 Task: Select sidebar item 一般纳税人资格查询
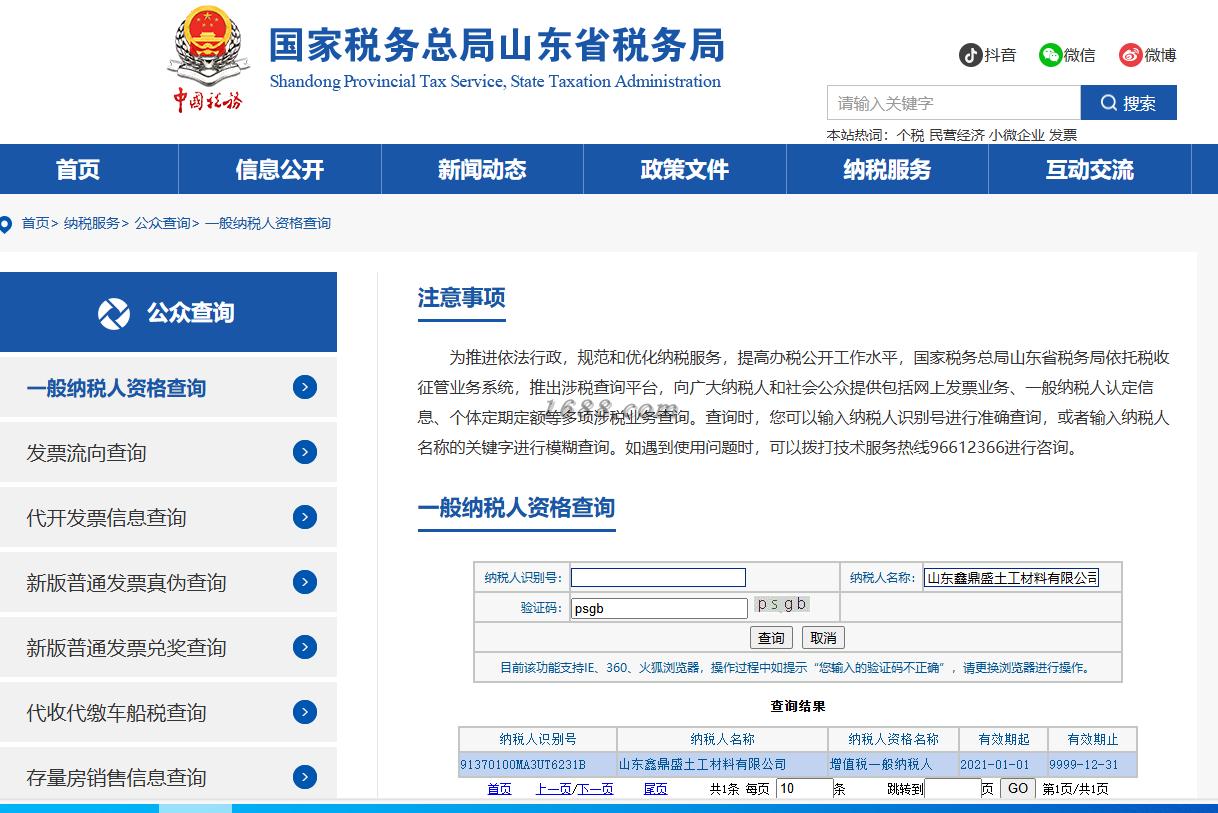tap(168, 388)
